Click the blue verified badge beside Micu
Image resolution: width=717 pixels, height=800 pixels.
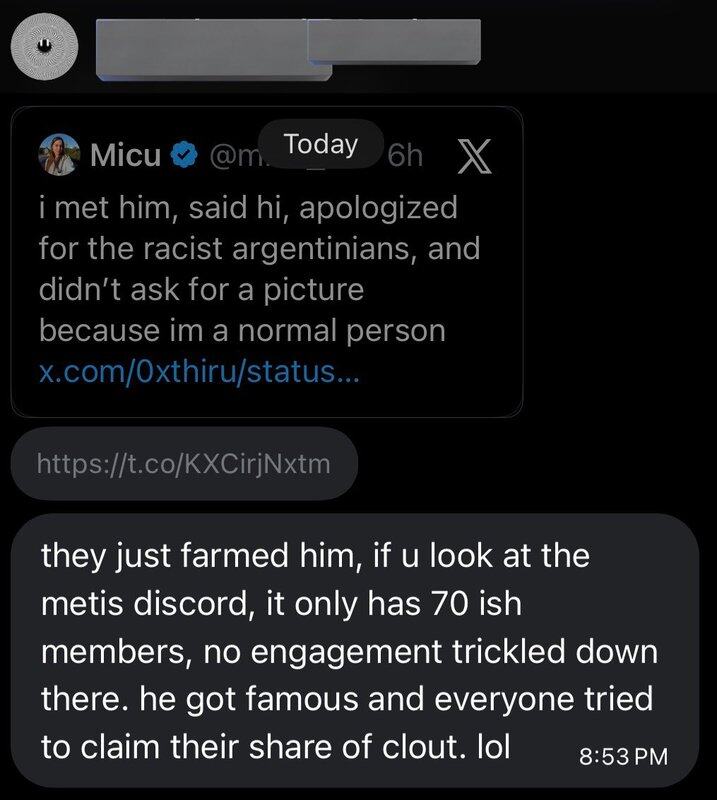click(x=183, y=156)
